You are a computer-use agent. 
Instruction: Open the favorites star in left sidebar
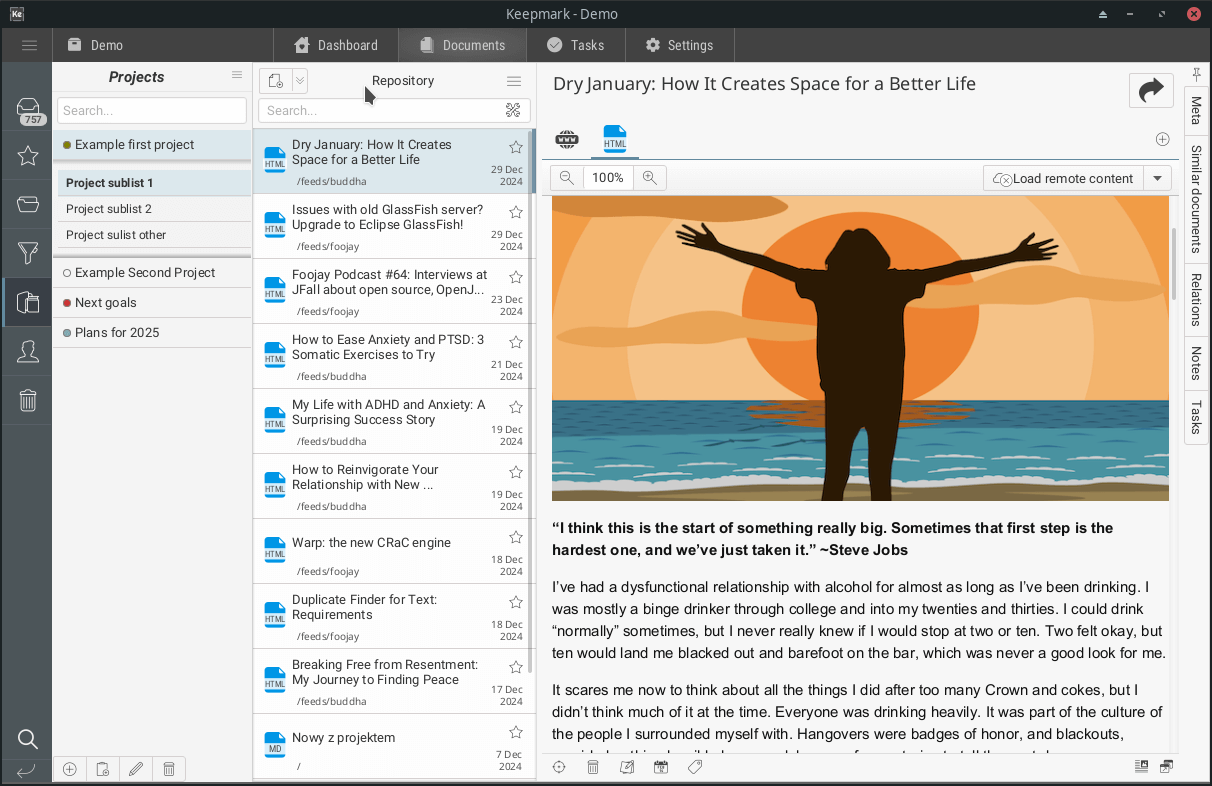tap(28, 155)
